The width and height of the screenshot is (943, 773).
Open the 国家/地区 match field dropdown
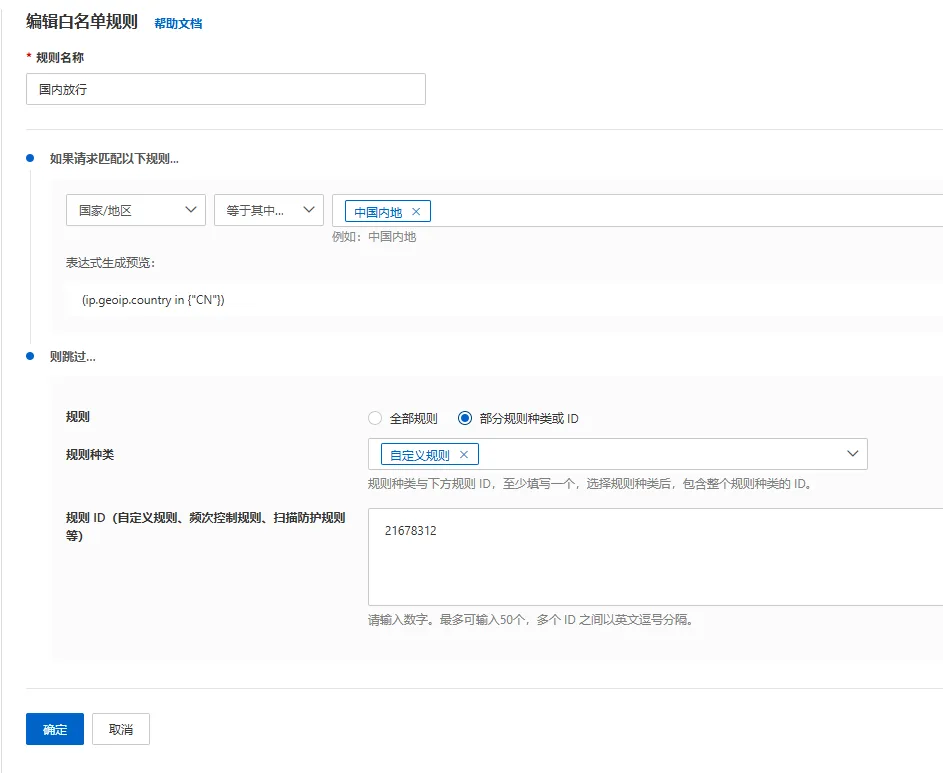tap(136, 210)
